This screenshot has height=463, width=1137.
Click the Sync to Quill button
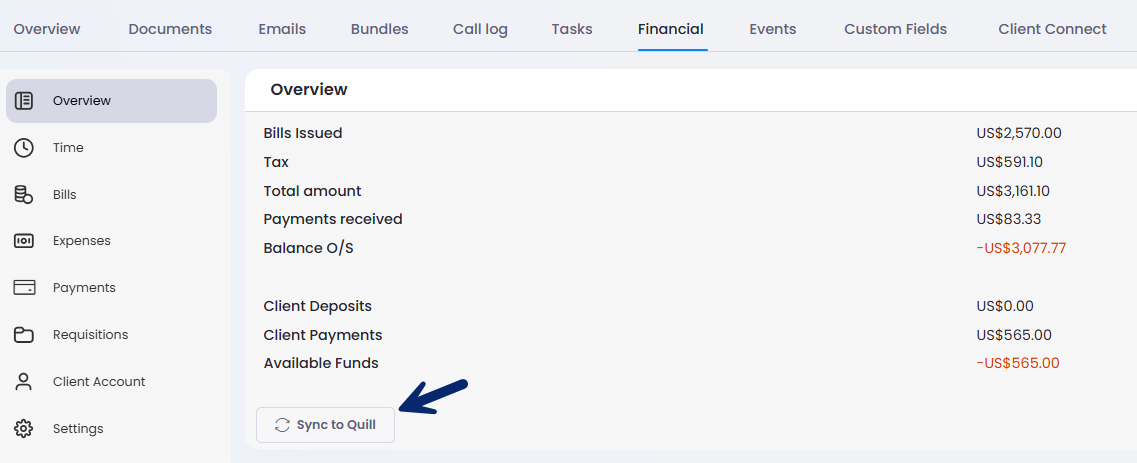pyautogui.click(x=326, y=425)
